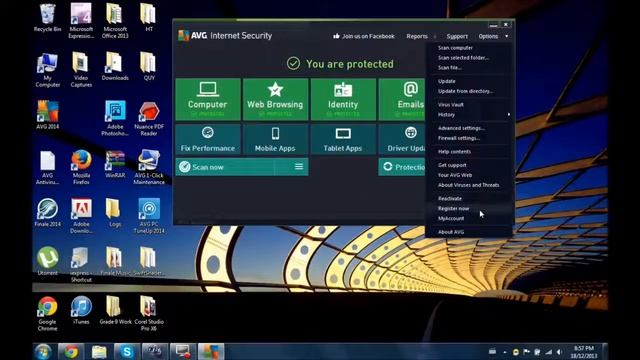The image size is (640, 360).
Task: Select Finale 2014 desktop shortcut
Action: 47,213
